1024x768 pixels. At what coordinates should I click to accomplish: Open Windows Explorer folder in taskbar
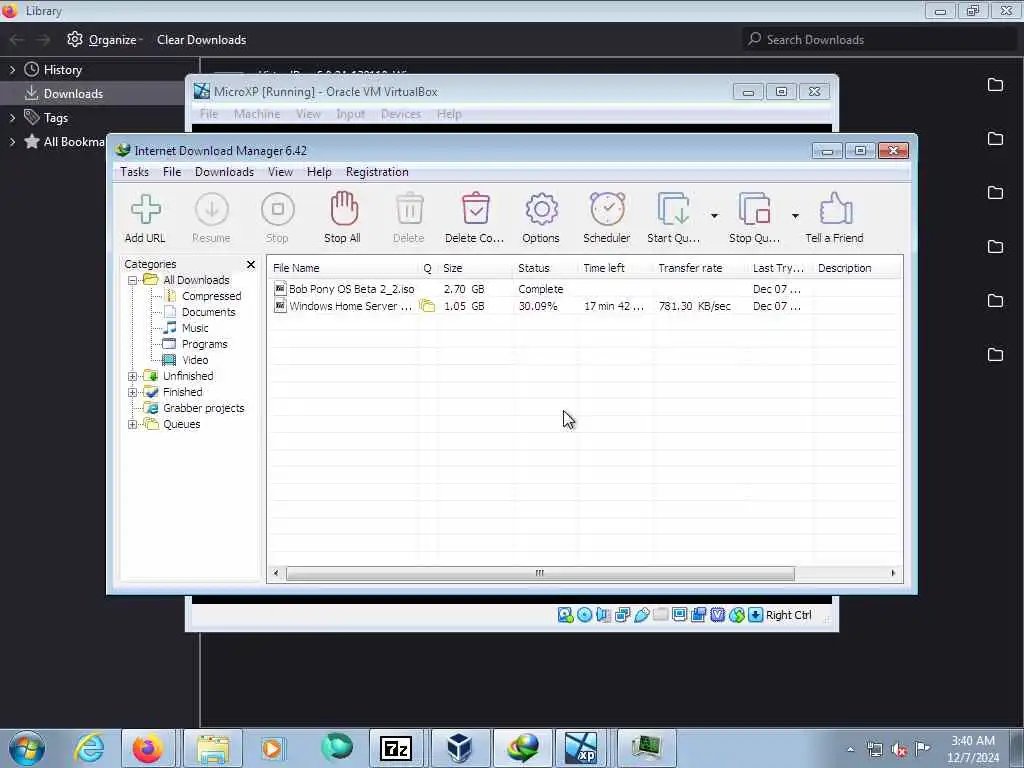click(213, 748)
